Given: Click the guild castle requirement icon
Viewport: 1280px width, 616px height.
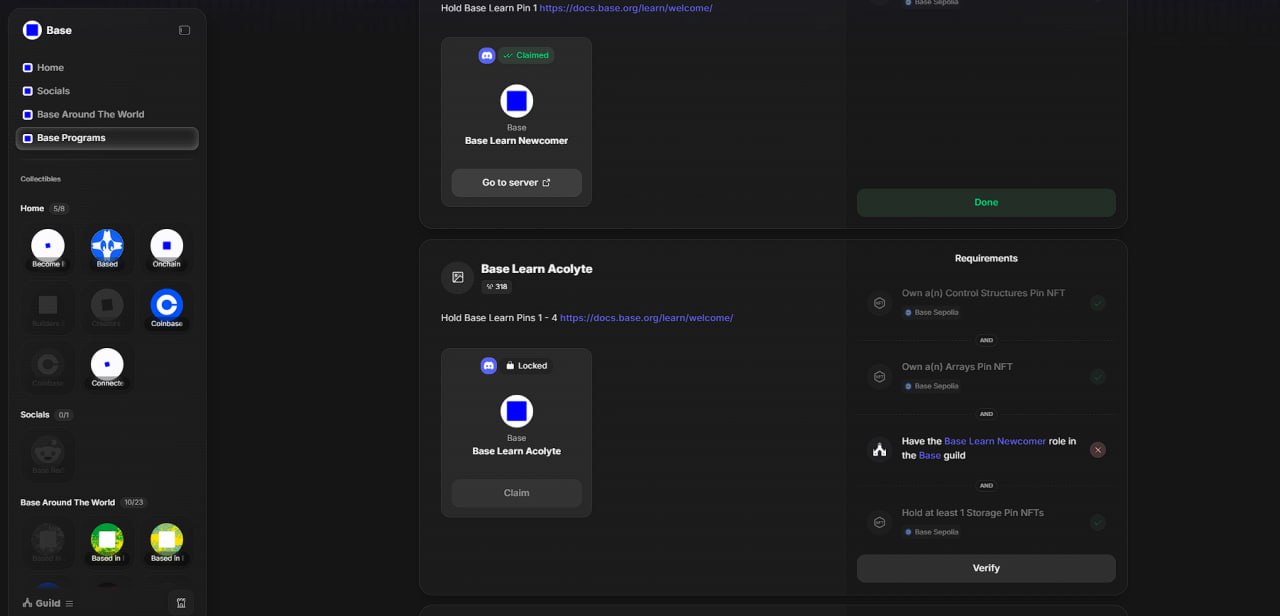Looking at the screenshot, I should coord(879,450).
